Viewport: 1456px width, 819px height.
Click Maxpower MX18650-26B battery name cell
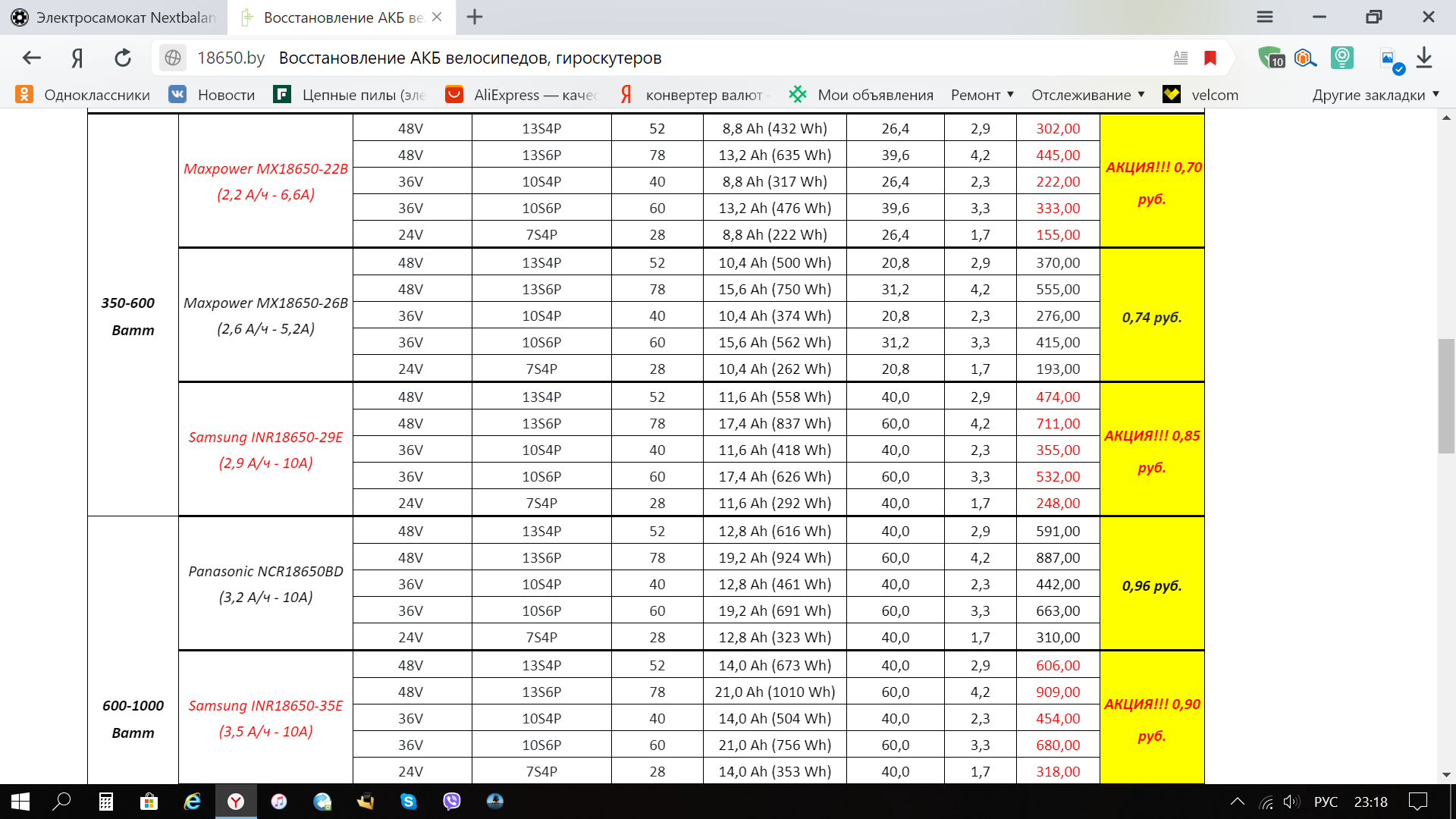coord(265,315)
